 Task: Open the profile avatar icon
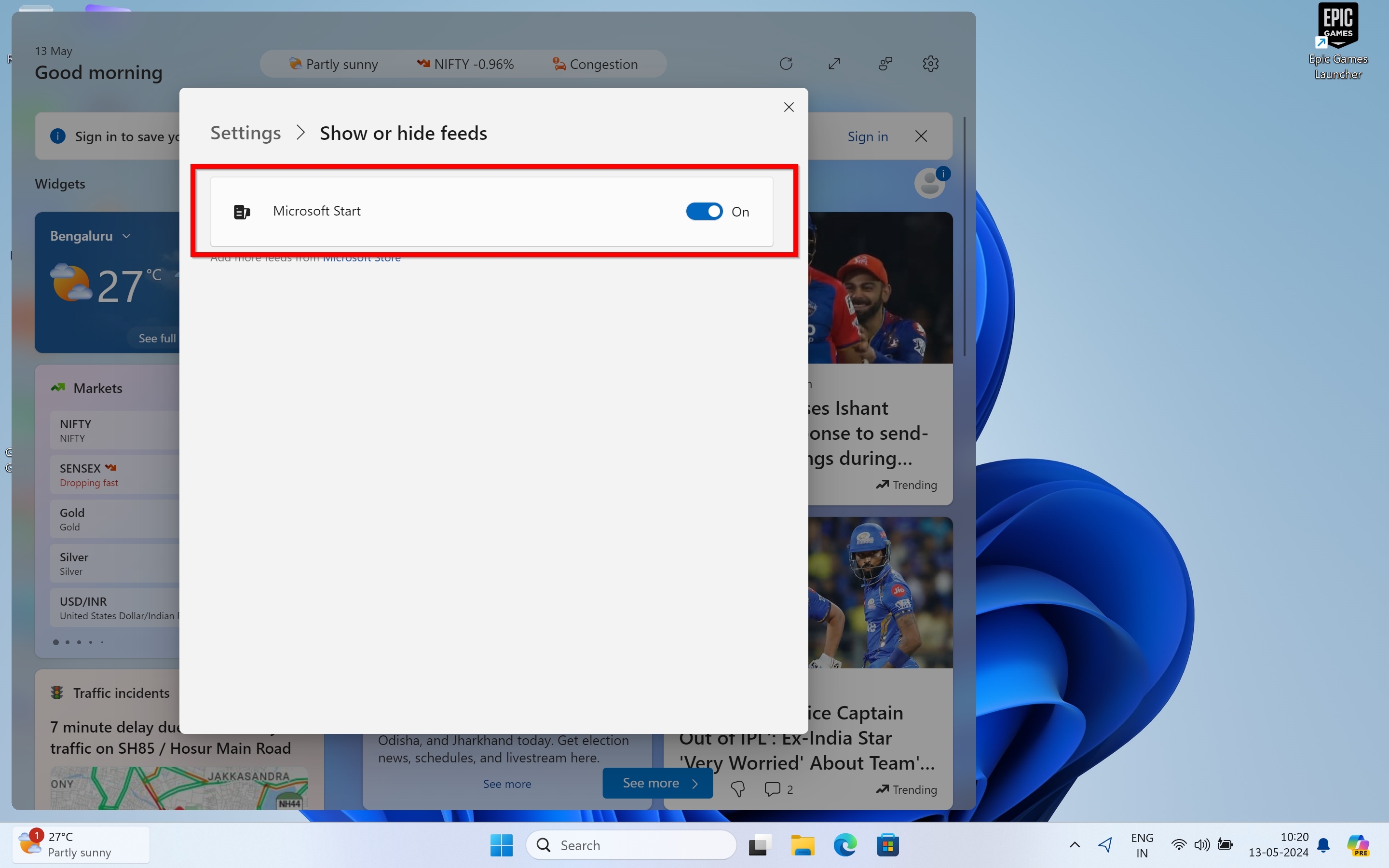pyautogui.click(x=929, y=184)
